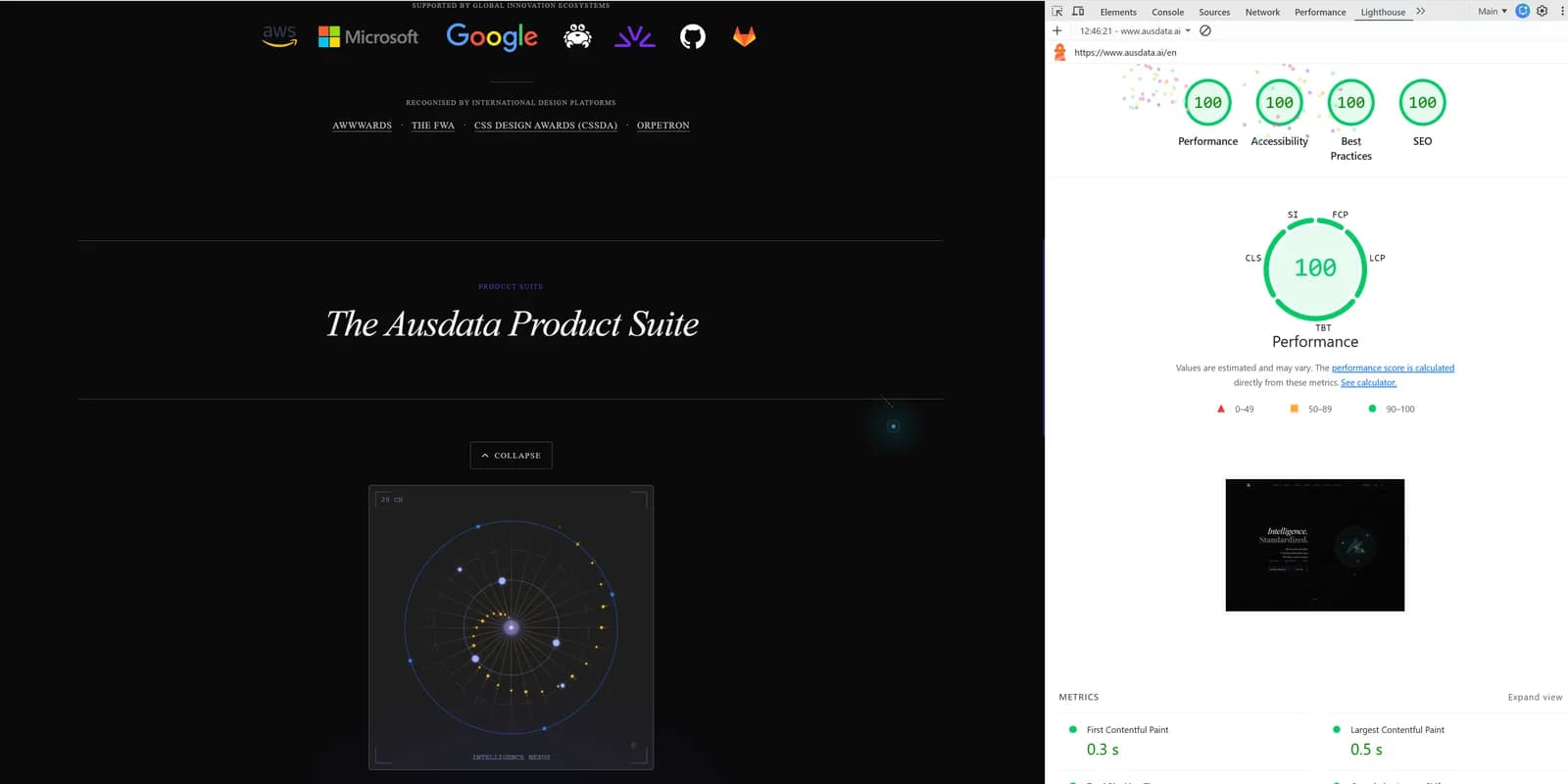Click the Lighthouse page screenshot thumbnail
The height and width of the screenshot is (784, 1568).
point(1315,545)
